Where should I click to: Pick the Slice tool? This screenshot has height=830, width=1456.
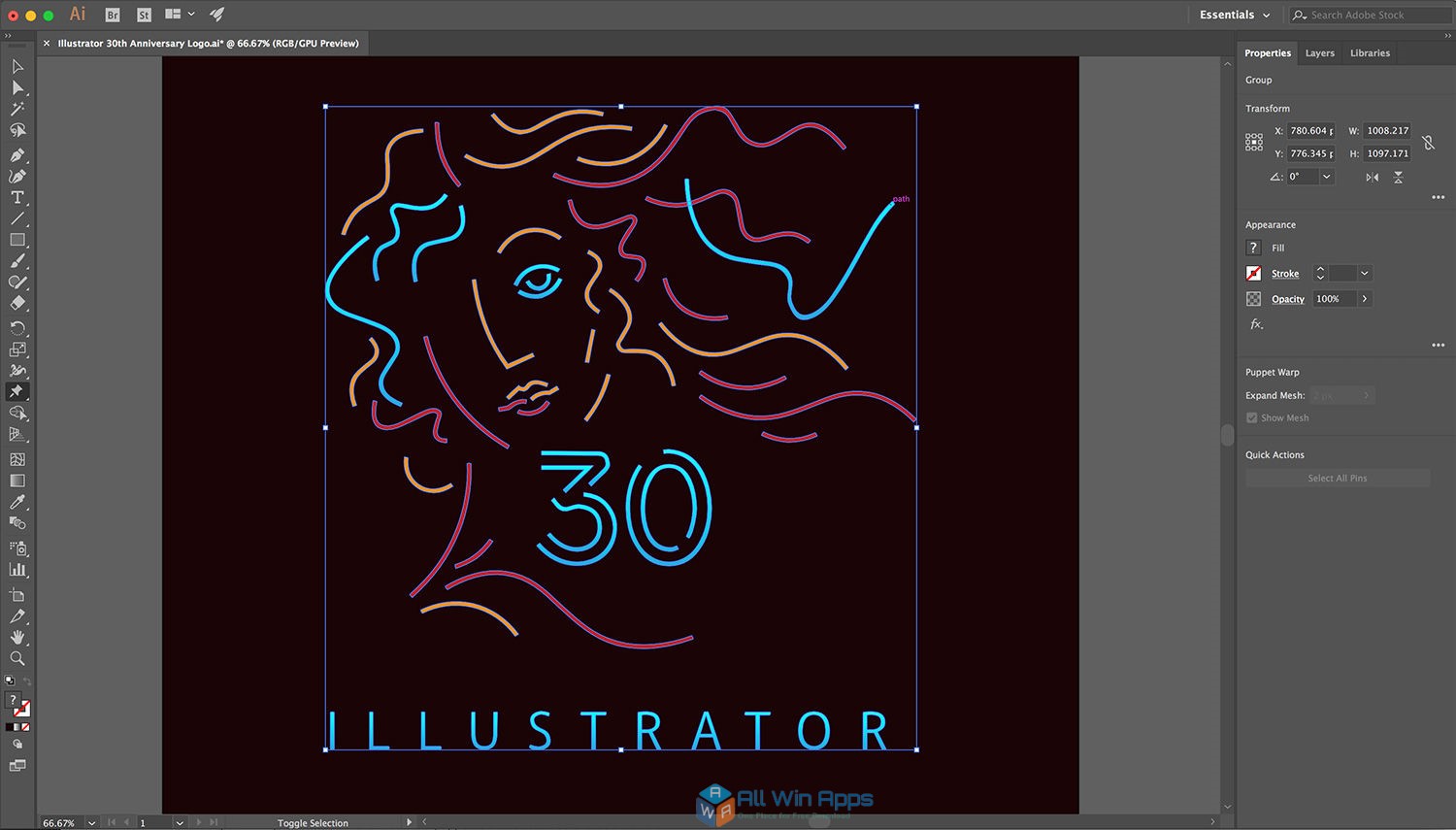[17, 616]
